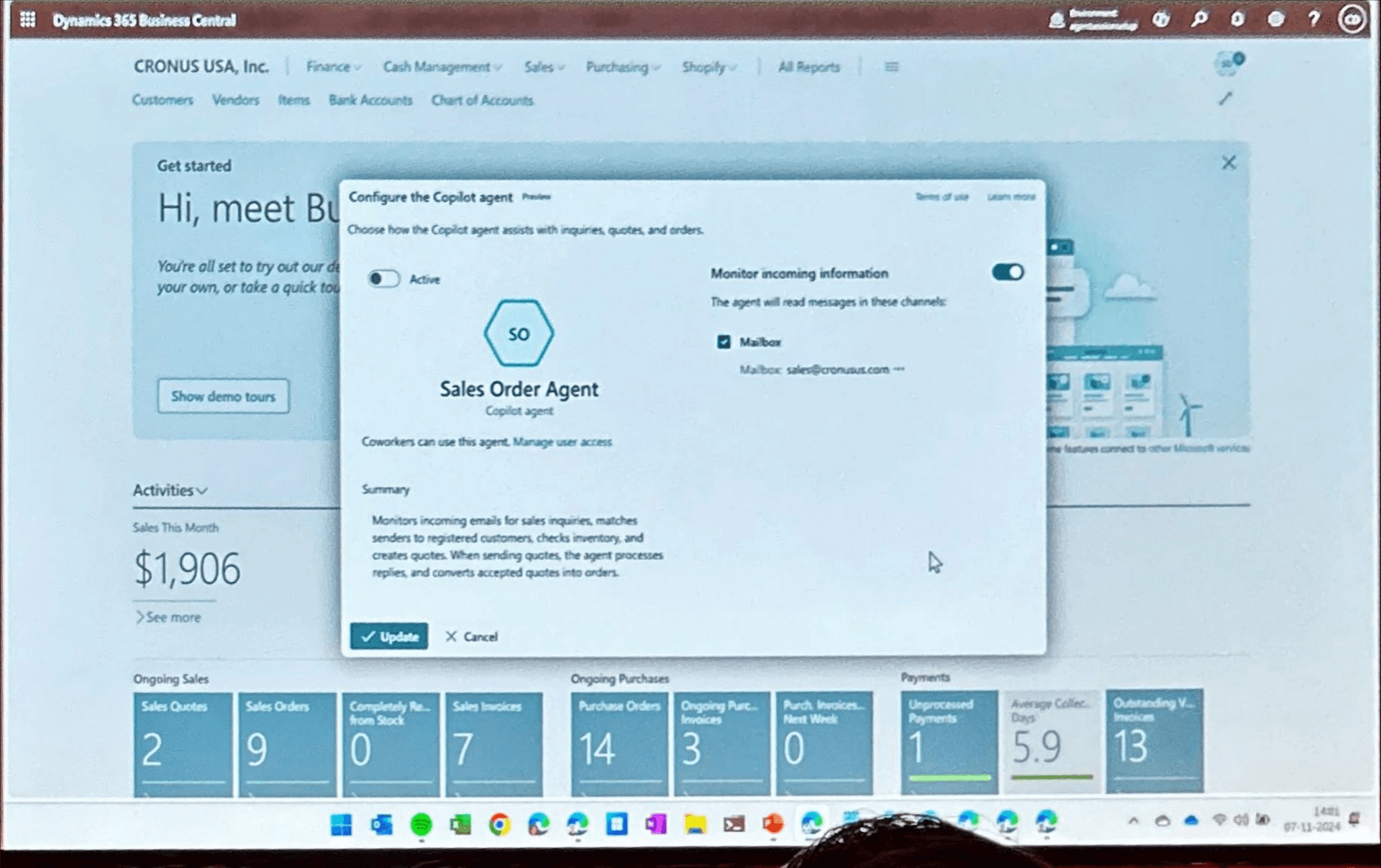Click the Sales Order Agent hexagon icon

(519, 333)
